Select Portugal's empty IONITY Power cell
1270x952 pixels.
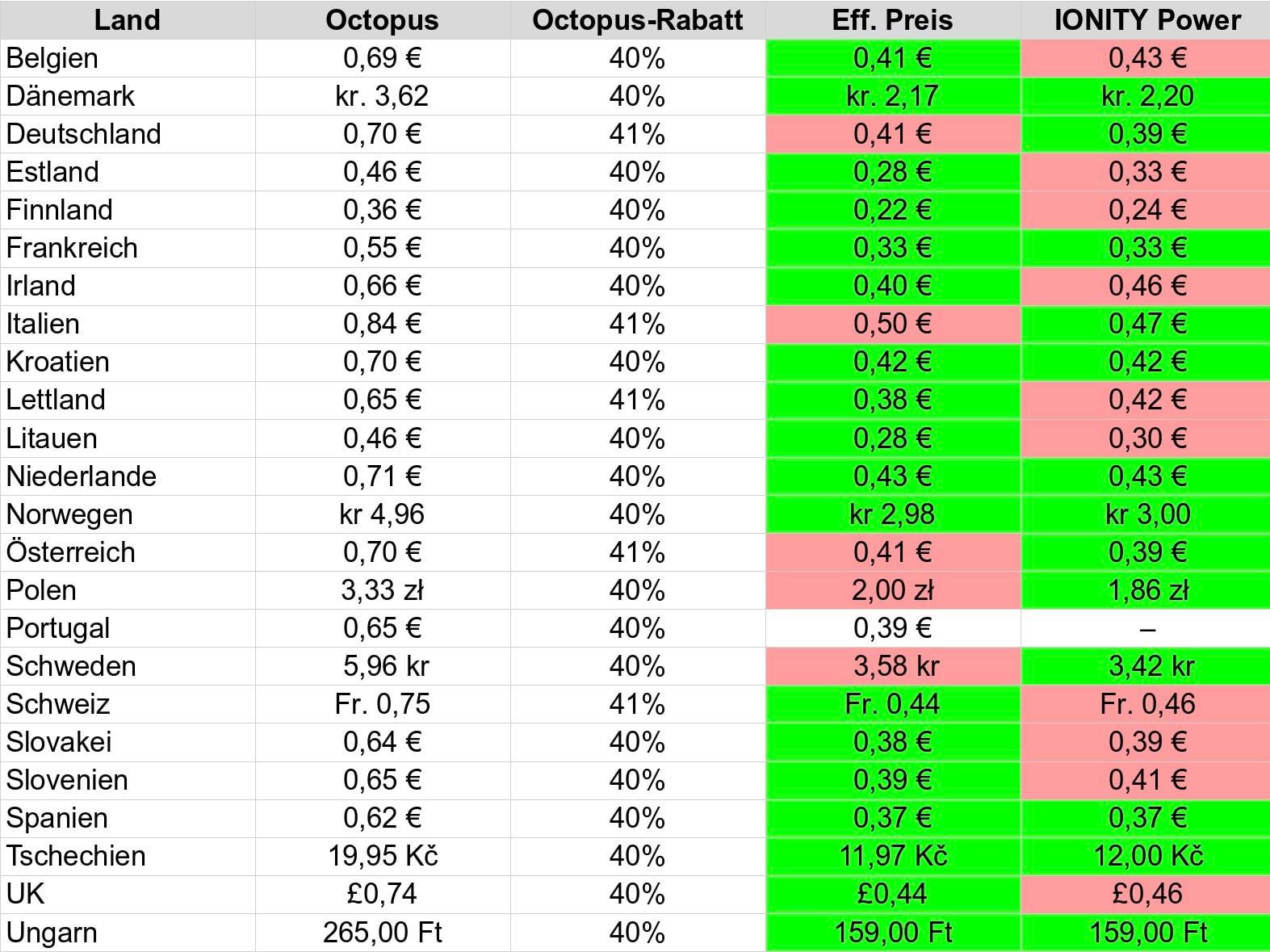1146,628
